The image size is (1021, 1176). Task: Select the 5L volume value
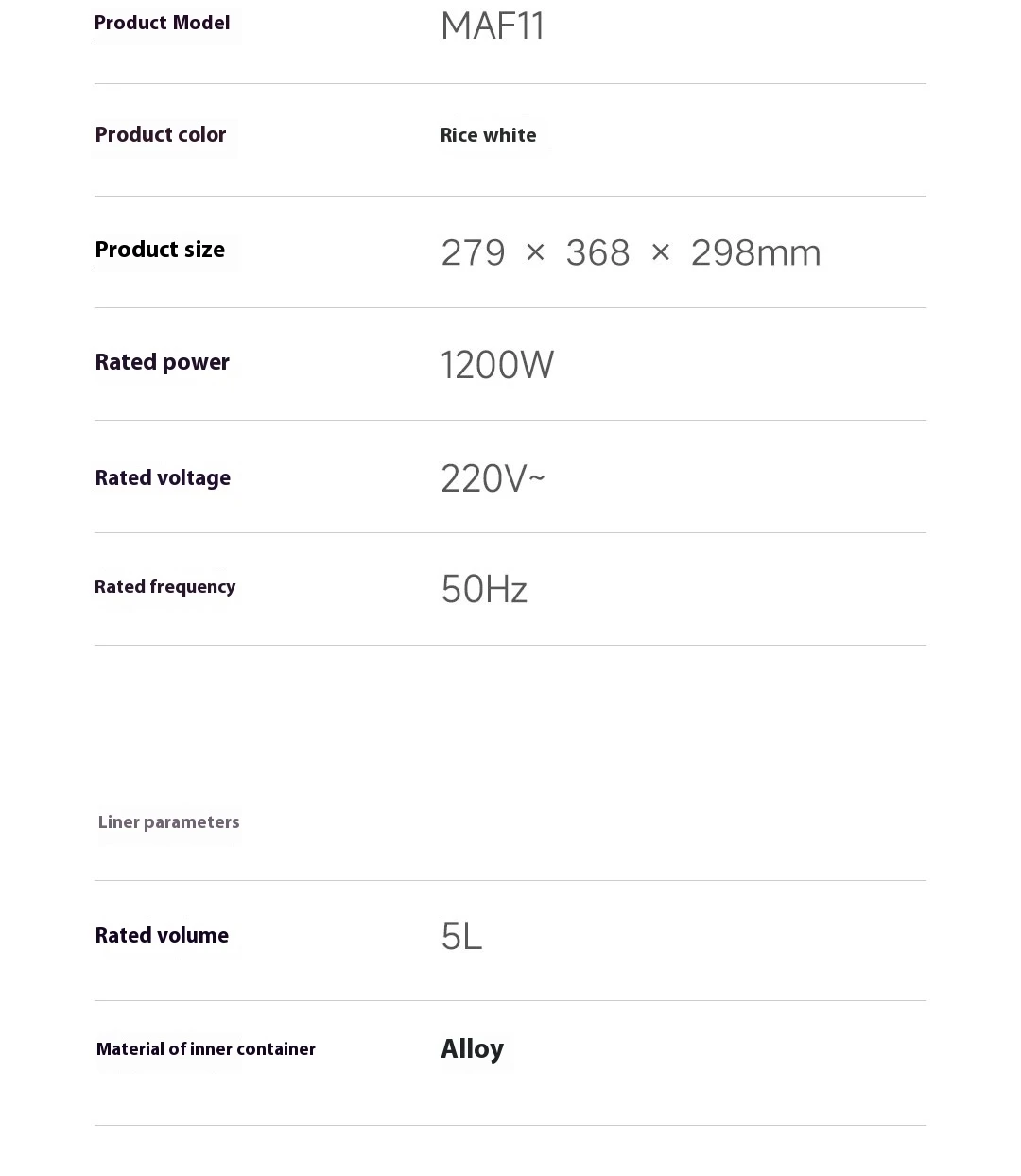[x=461, y=938]
